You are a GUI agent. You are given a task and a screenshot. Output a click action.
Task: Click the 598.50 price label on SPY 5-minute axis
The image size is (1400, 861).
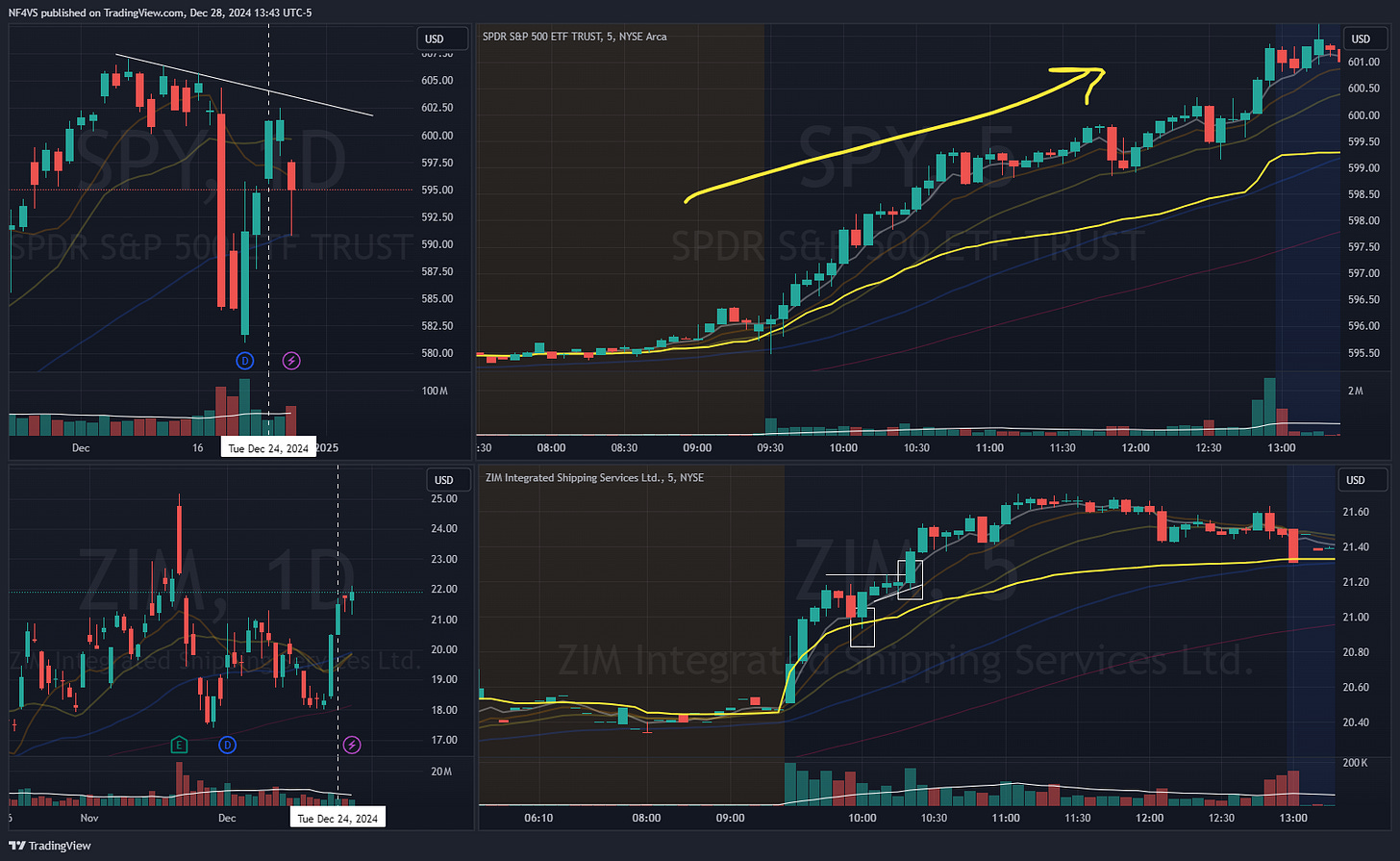pyautogui.click(x=1364, y=194)
